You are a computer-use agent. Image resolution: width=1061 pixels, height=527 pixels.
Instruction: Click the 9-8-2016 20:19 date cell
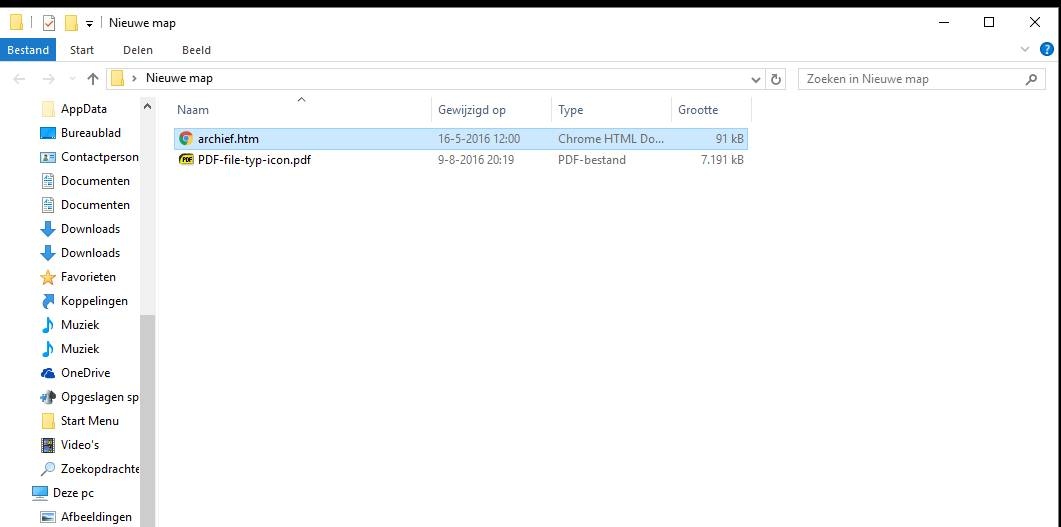[476, 160]
